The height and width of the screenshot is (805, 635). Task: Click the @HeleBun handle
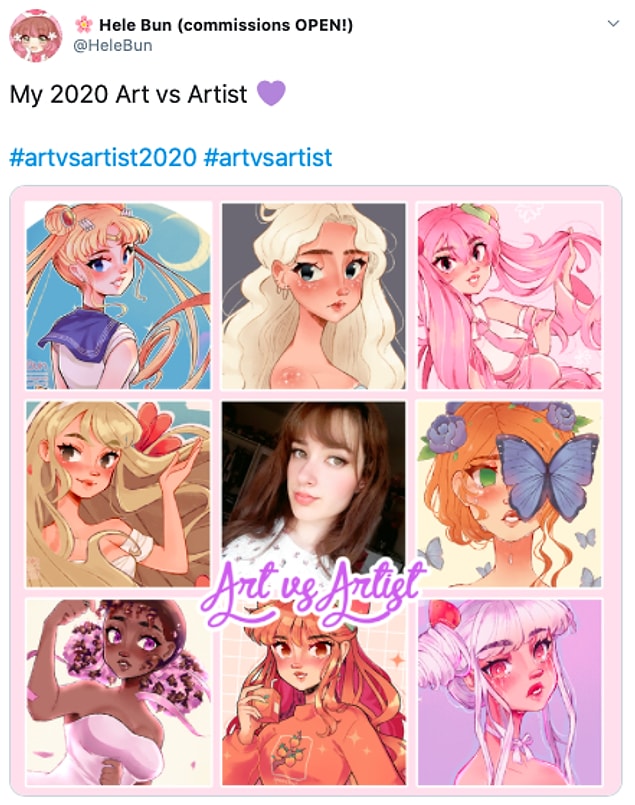click(112, 46)
